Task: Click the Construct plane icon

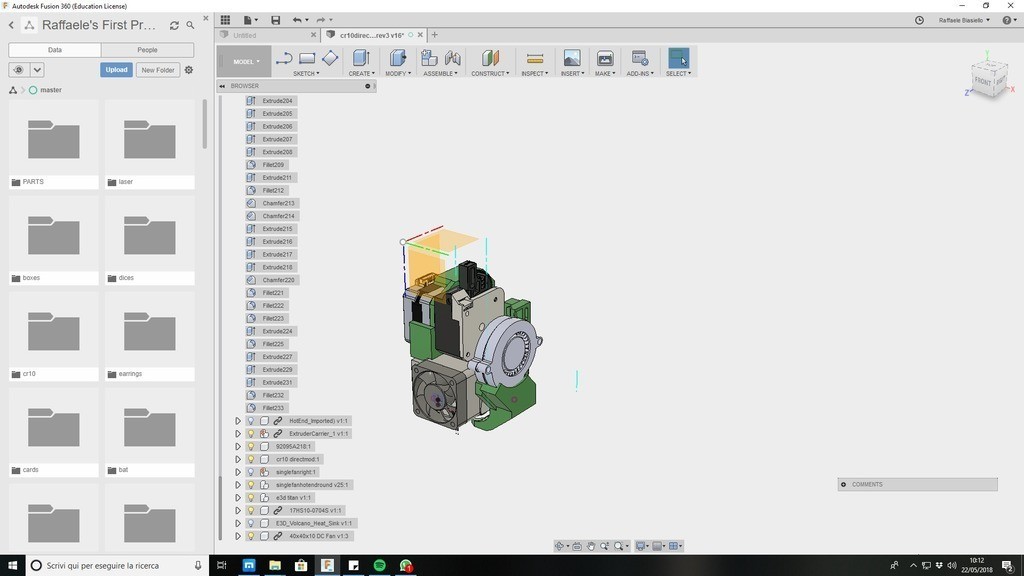Action: (x=490, y=58)
